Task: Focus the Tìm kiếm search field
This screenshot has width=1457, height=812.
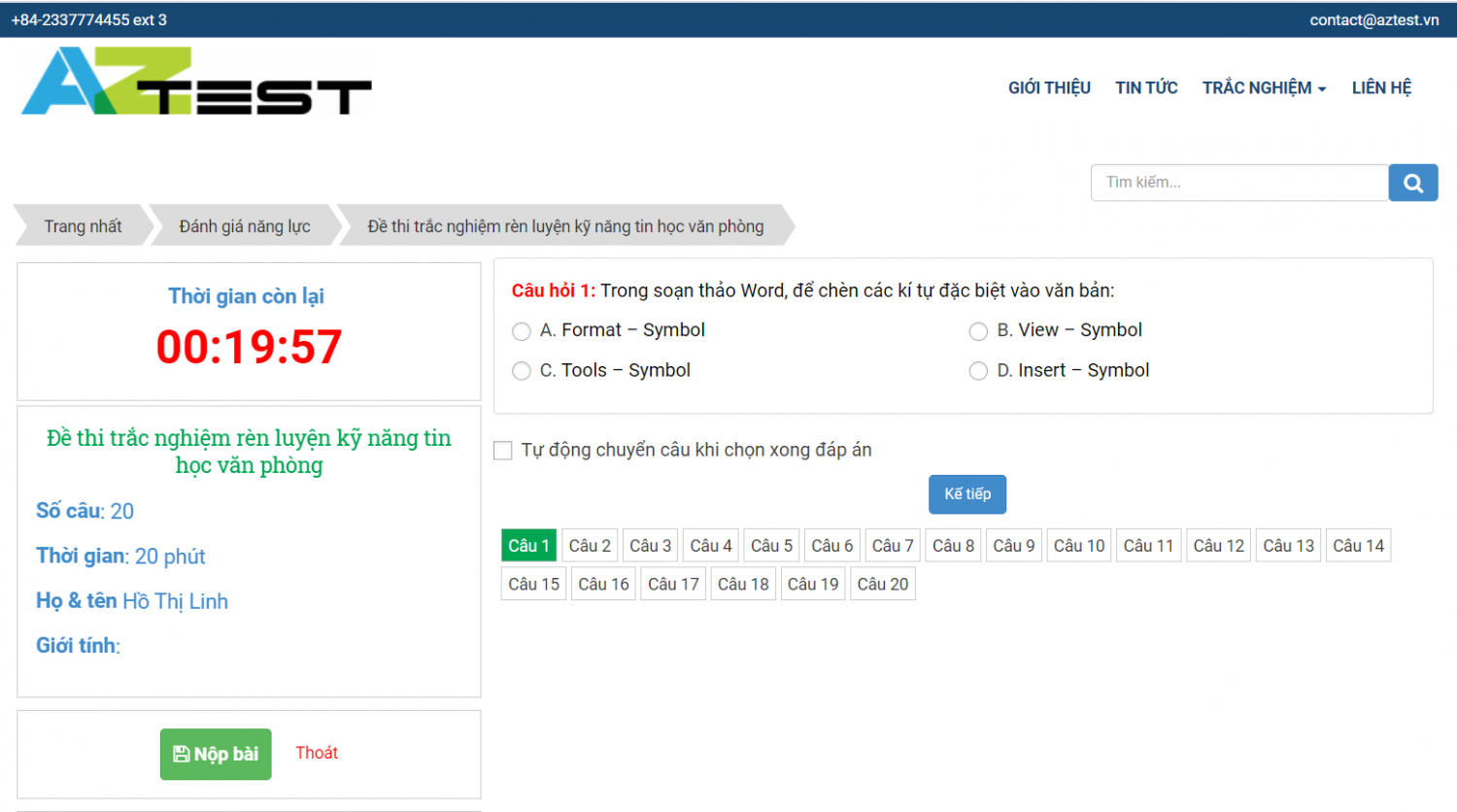Action: click(x=1239, y=183)
